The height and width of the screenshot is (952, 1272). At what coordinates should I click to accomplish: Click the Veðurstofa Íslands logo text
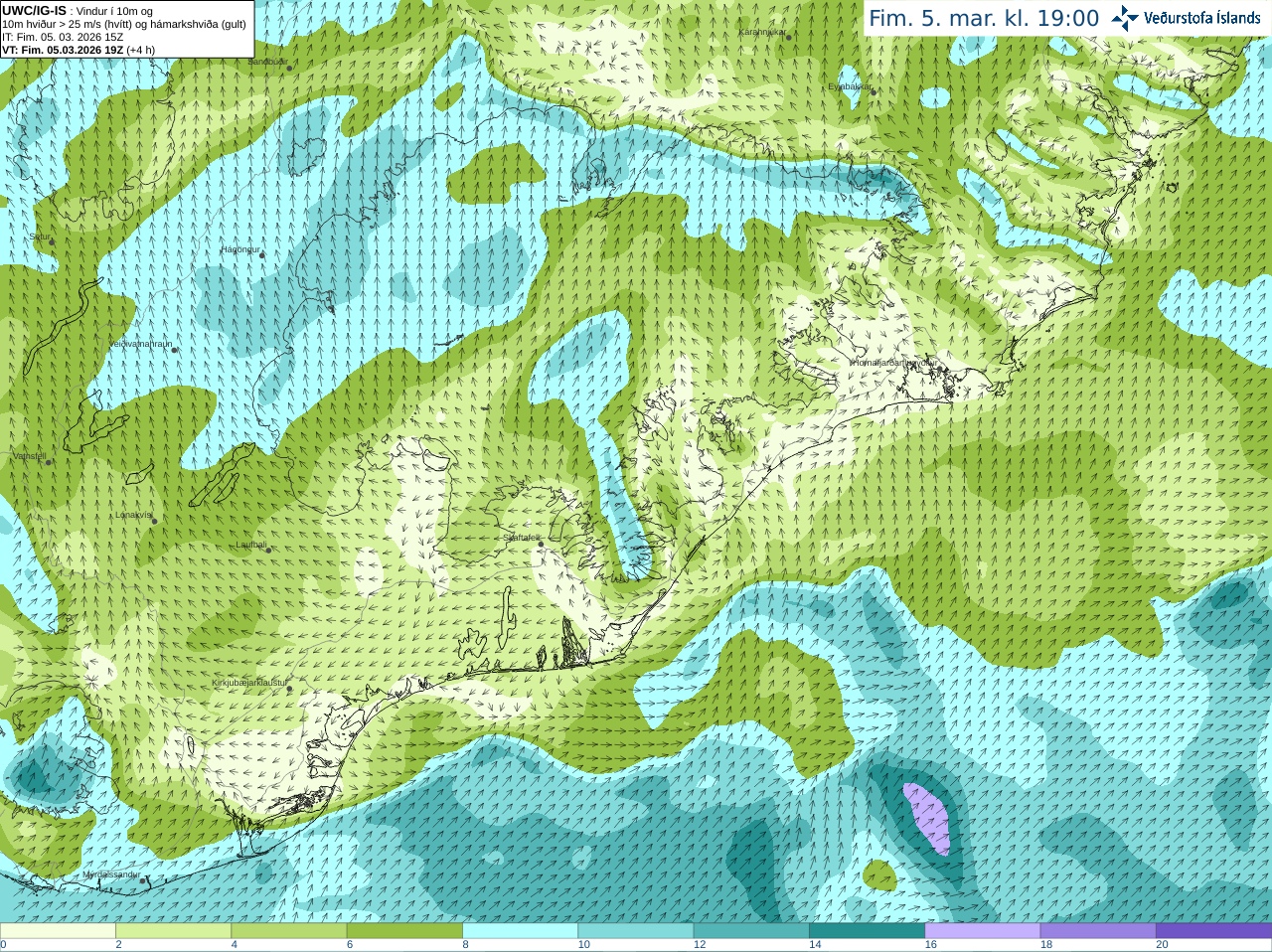click(x=1201, y=18)
